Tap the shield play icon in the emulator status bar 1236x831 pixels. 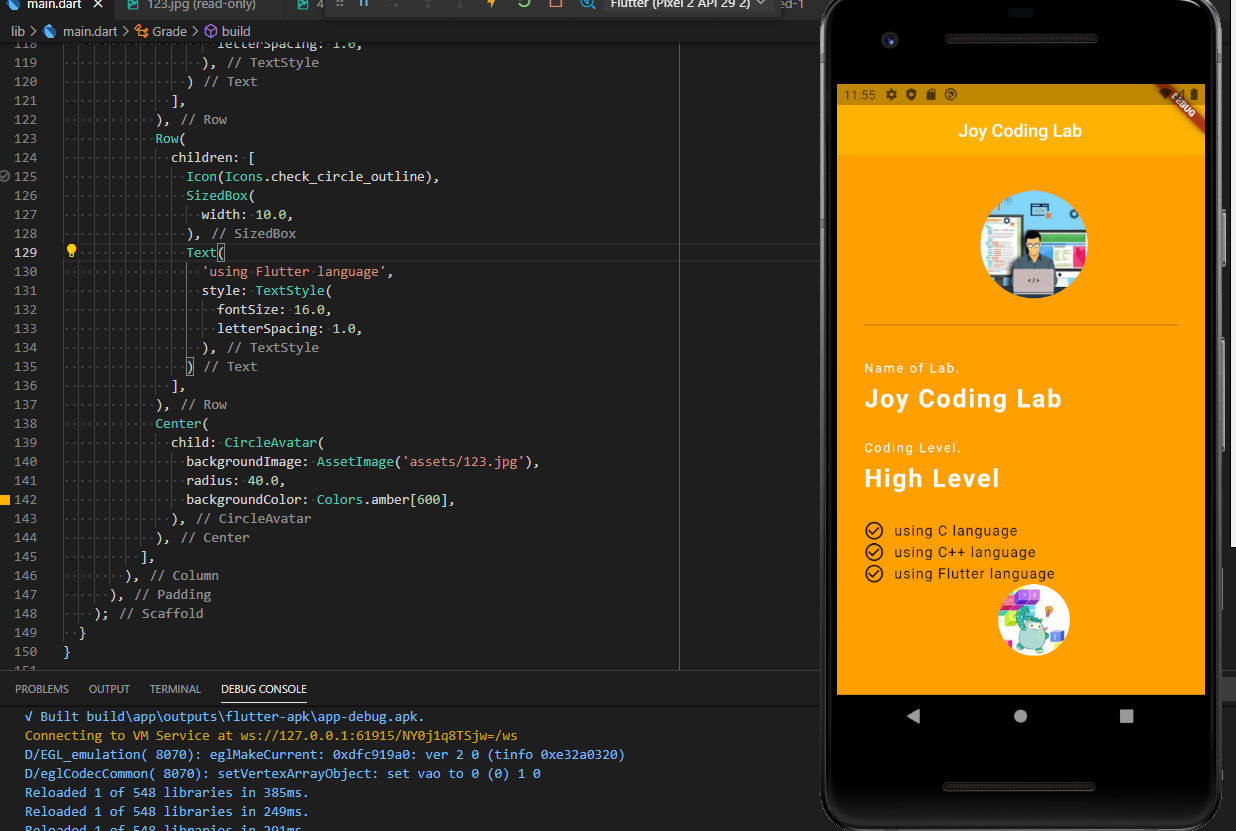point(911,95)
